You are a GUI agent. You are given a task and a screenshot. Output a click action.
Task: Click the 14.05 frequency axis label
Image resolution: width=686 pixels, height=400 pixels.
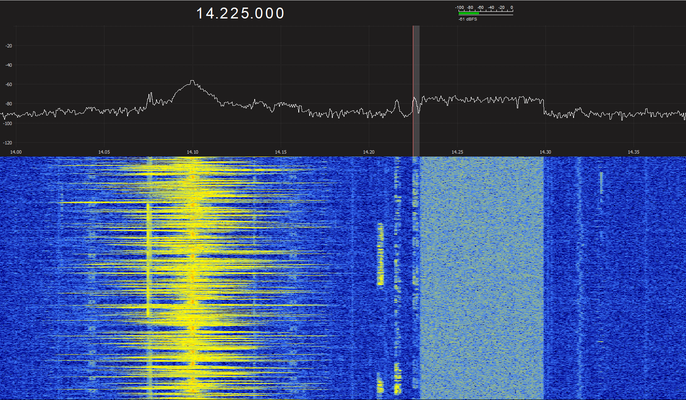[104, 152]
